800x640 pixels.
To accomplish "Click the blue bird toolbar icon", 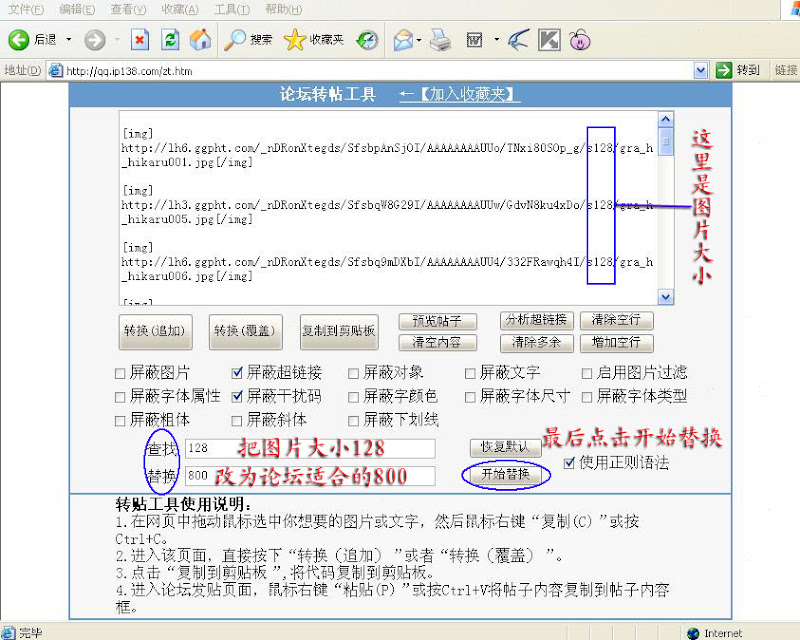I will click(x=518, y=39).
